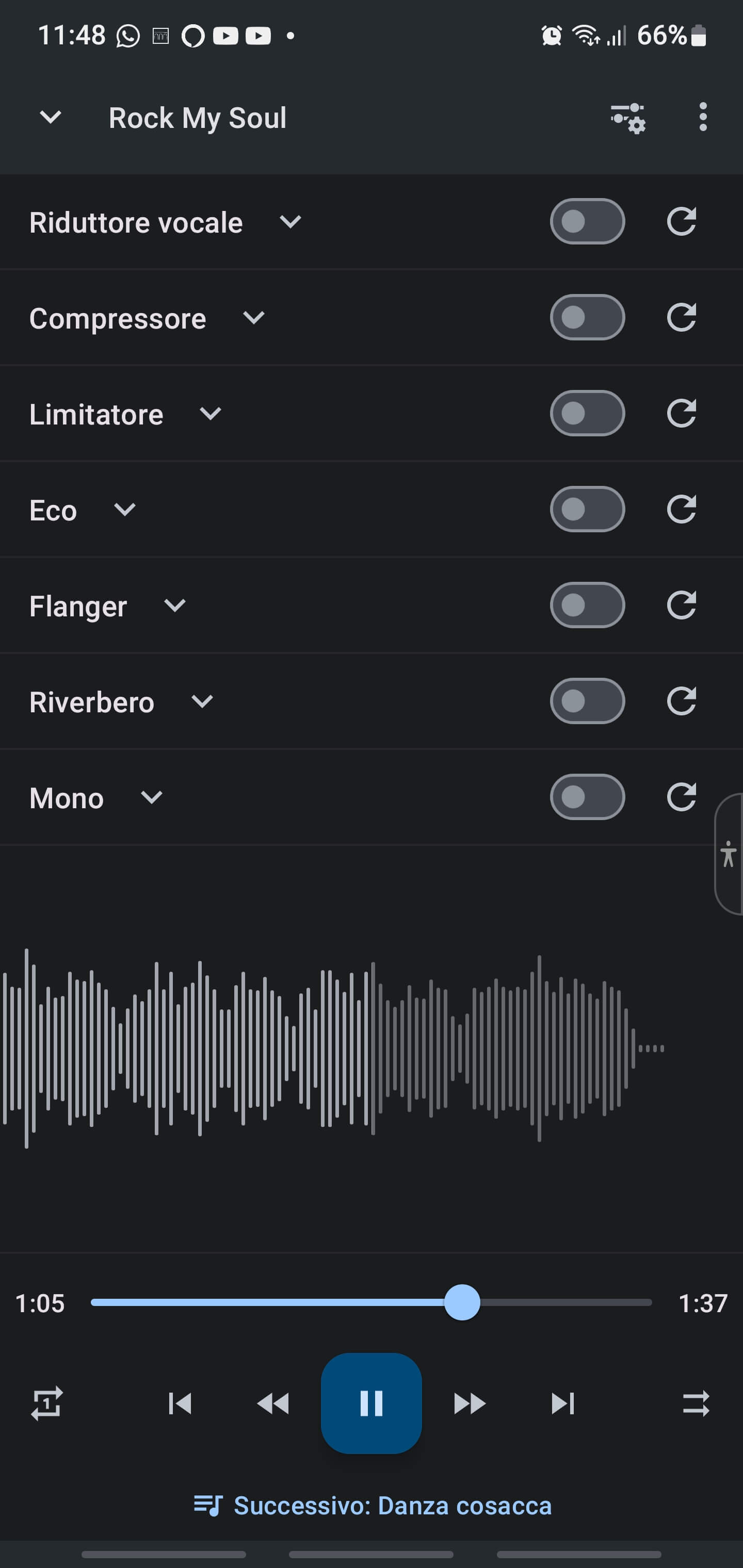Click the playback progress slider thumb
The height and width of the screenshot is (1568, 743).
[462, 1302]
